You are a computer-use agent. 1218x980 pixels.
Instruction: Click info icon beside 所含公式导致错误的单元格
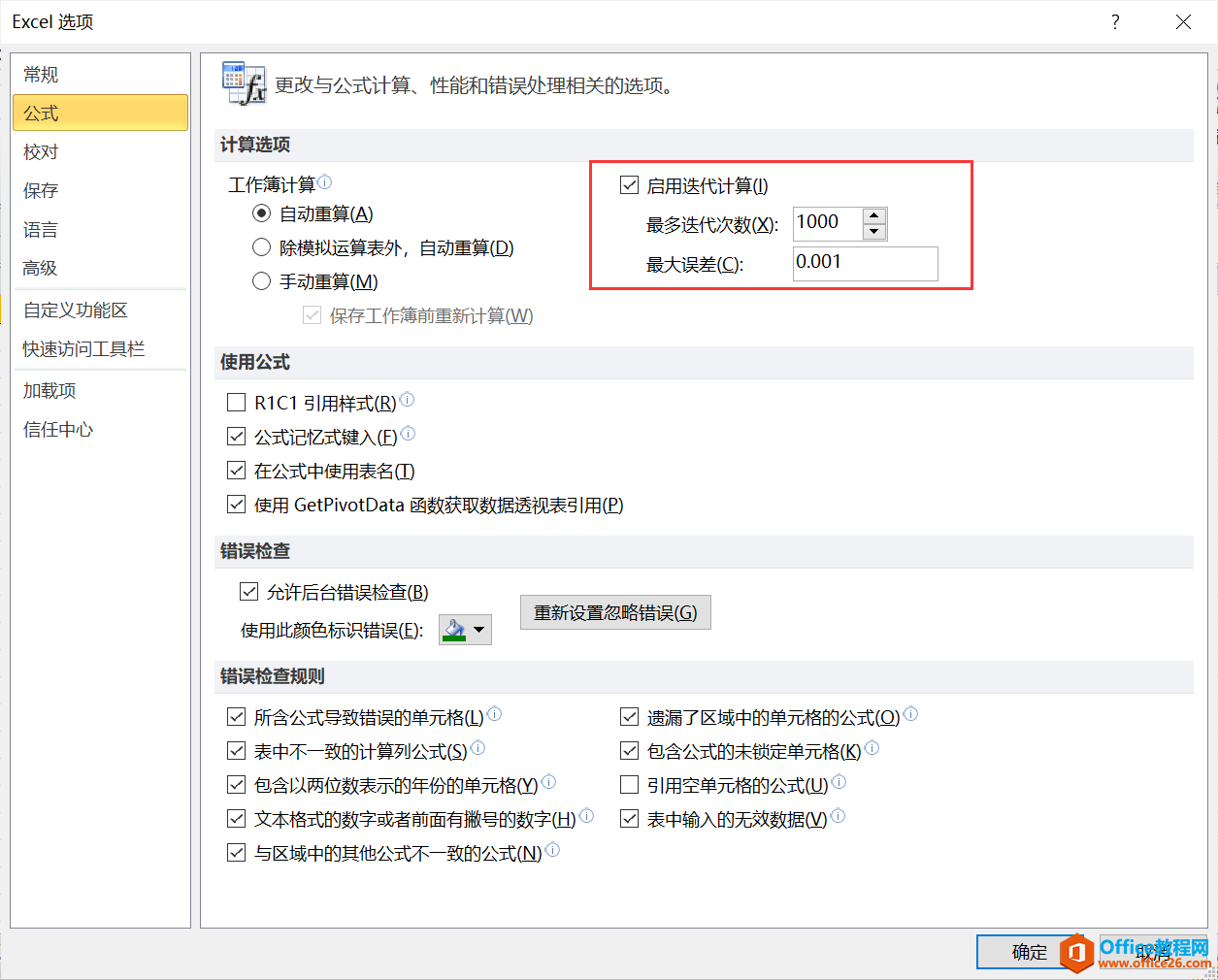tap(495, 714)
